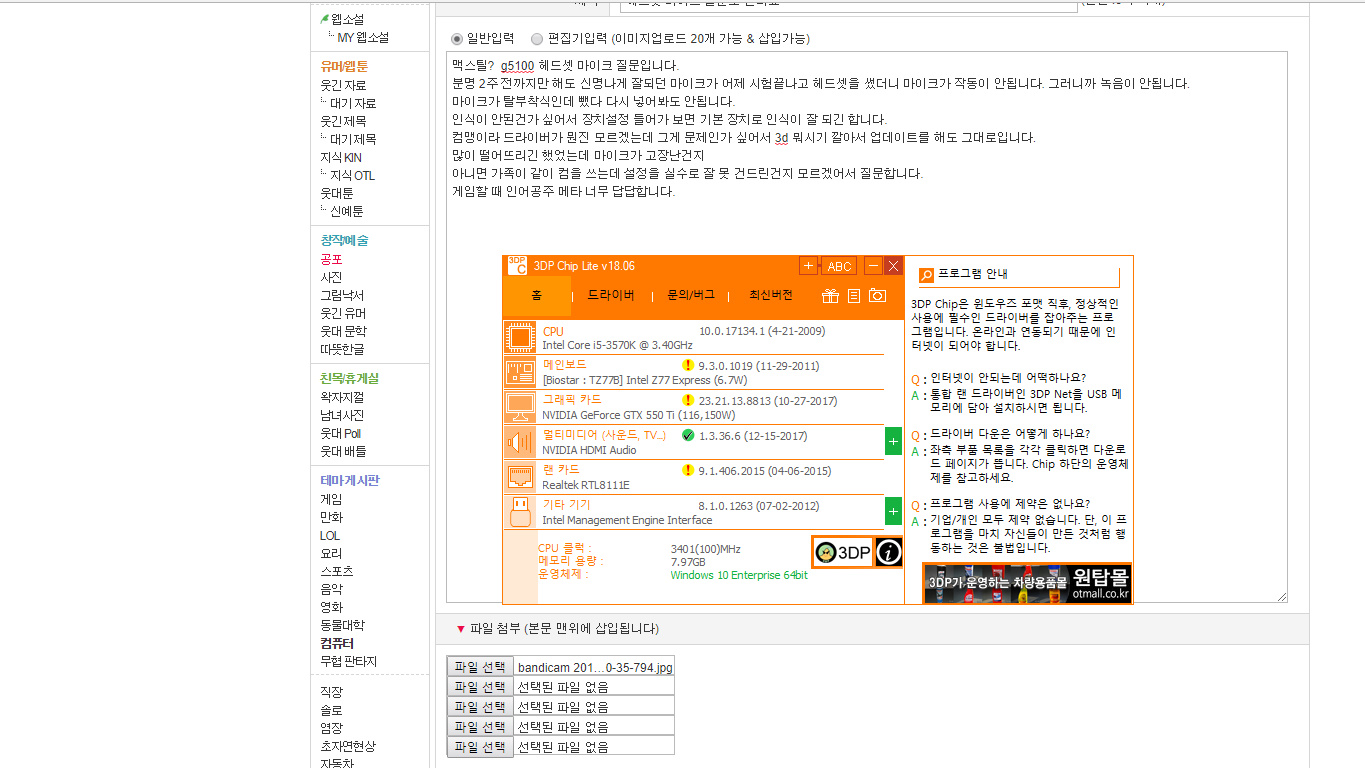Open the 드라이버 tab in 3DP Chip
This screenshot has width=1365, height=768.
coord(611,296)
